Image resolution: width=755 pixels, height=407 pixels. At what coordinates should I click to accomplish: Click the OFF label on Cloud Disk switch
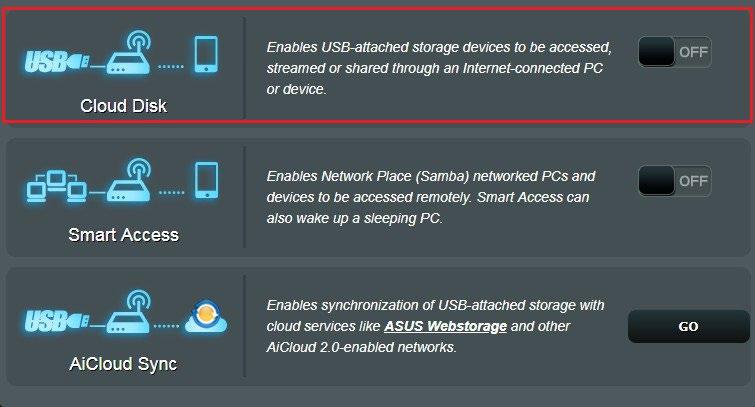693,52
